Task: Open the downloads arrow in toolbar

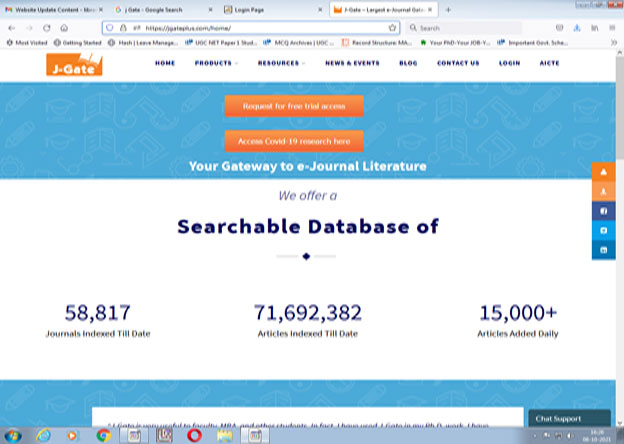Action: pyautogui.click(x=577, y=28)
